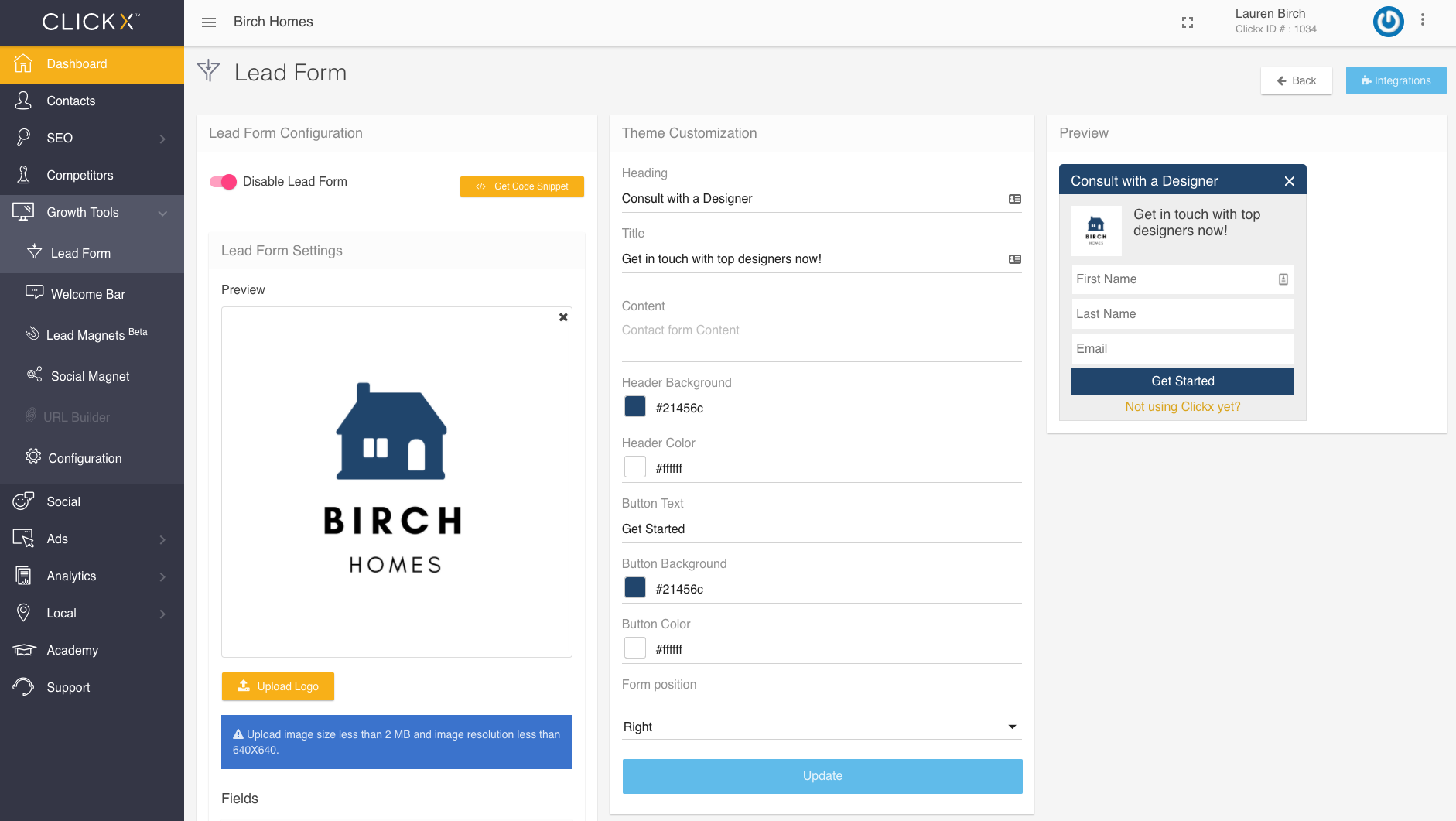Viewport: 1456px width, 821px height.
Task: Open the Header Background color swatch
Action: coord(635,406)
